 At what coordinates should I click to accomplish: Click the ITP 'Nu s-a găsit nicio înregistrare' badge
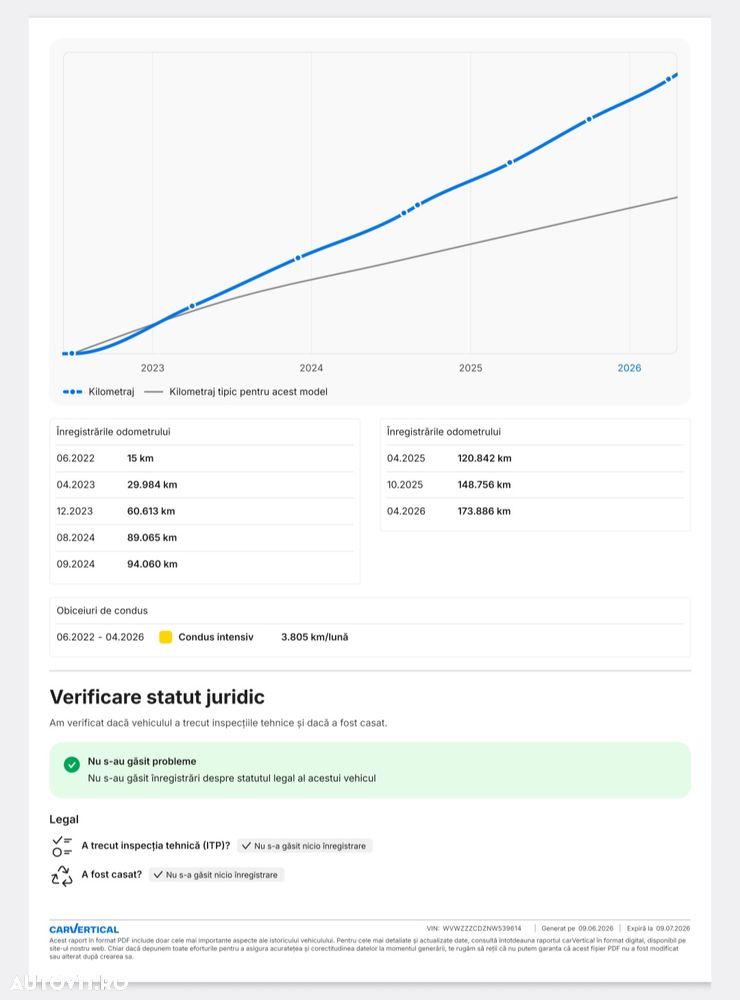[x=304, y=846]
